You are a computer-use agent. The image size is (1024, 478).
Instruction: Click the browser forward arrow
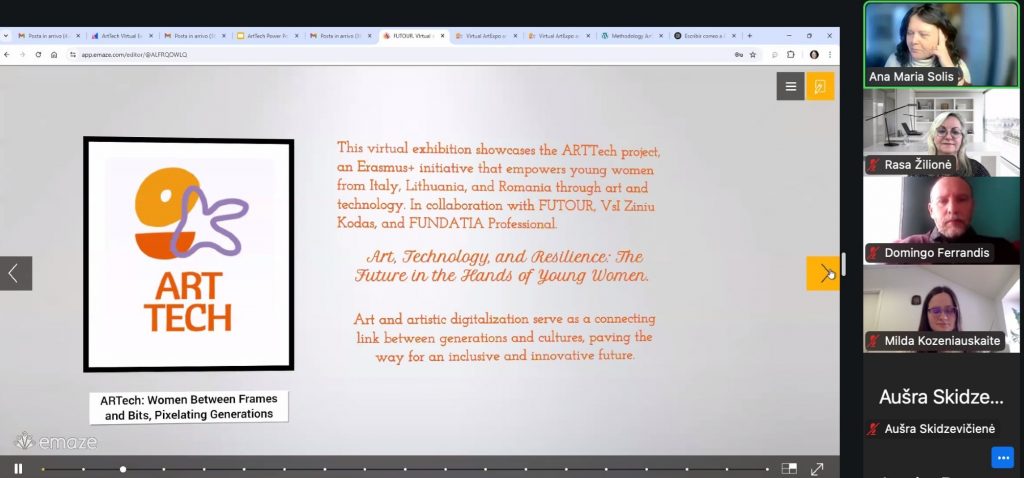[x=23, y=55]
